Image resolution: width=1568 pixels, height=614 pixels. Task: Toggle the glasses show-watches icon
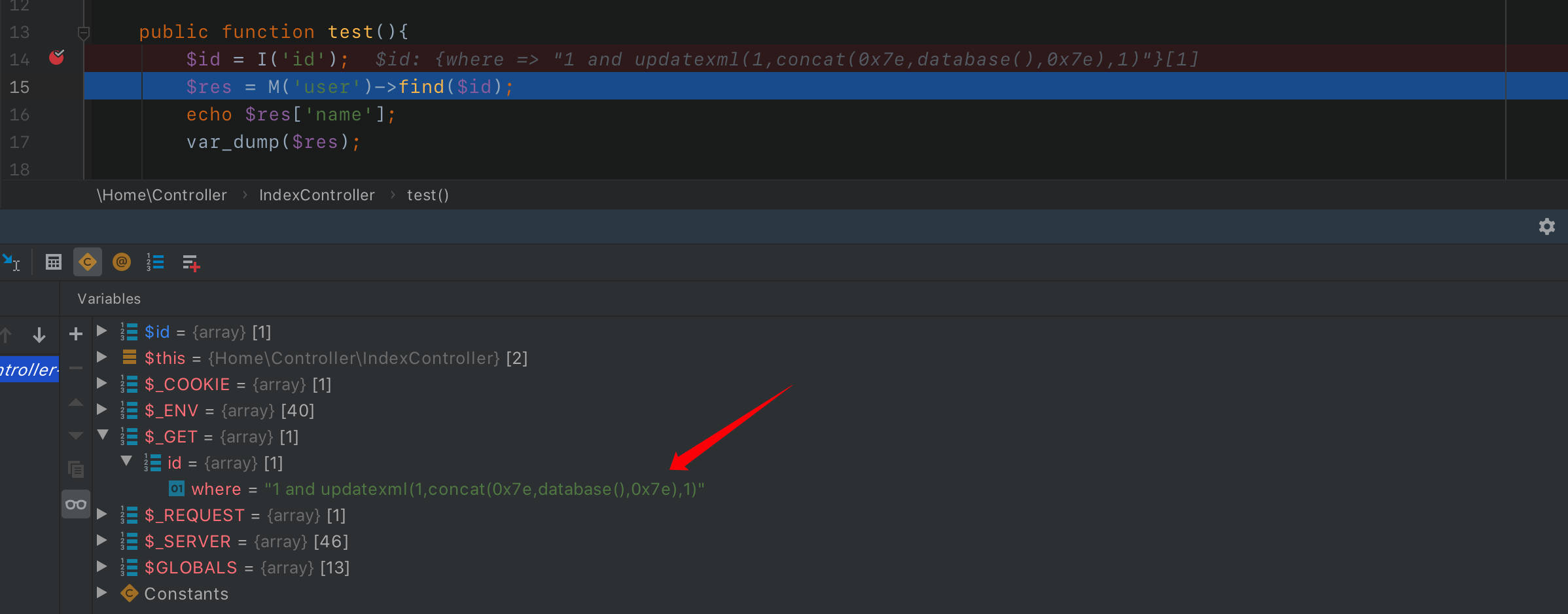(76, 504)
